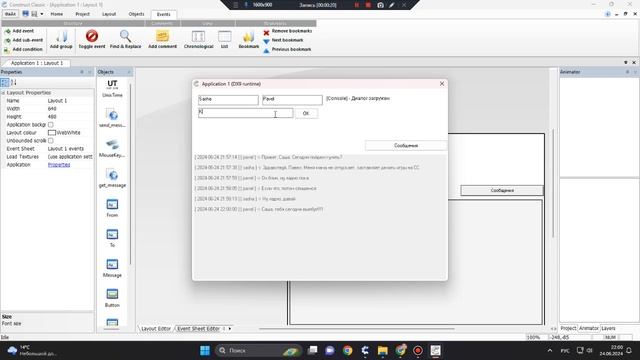Click the save icon in quick access toolbar
This screenshot has width=640, height=360.
click(25, 14)
